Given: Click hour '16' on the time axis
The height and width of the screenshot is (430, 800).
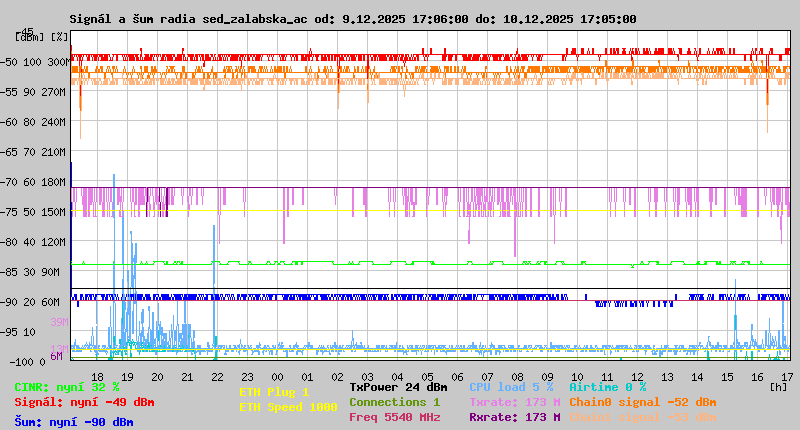Looking at the screenshot, I should click(x=757, y=377).
